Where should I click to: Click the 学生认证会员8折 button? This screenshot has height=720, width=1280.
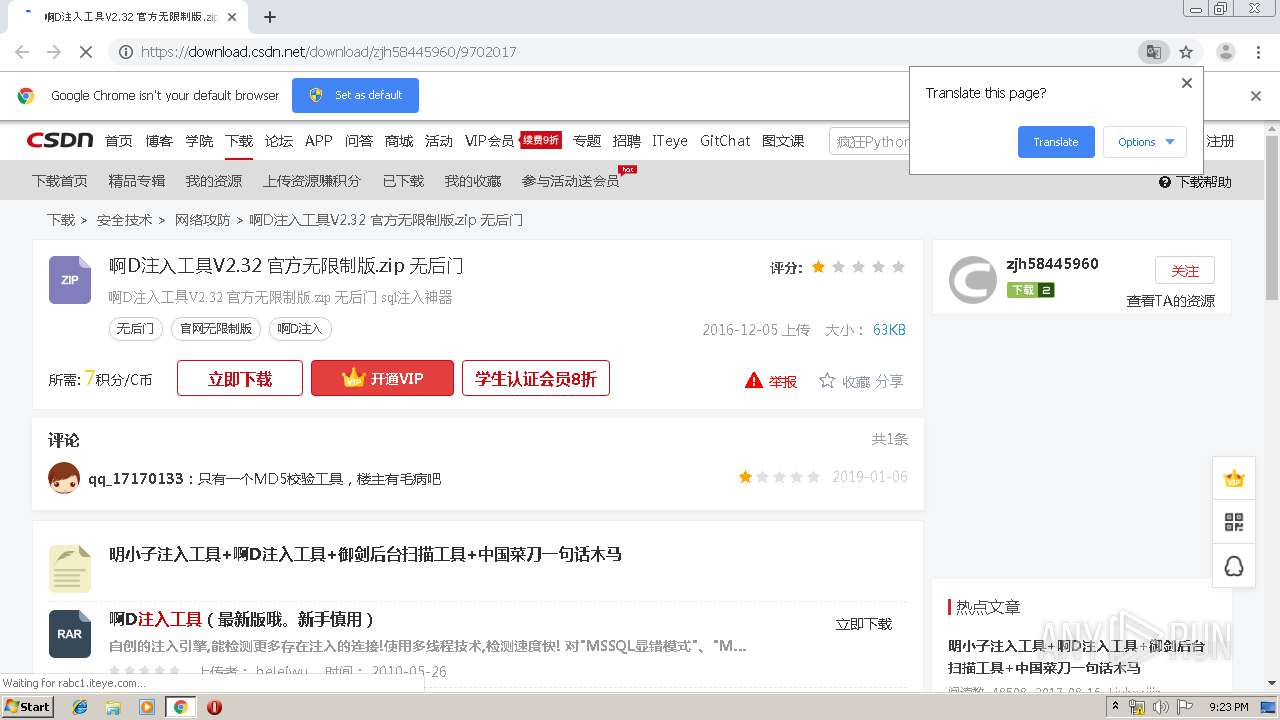[536, 379]
